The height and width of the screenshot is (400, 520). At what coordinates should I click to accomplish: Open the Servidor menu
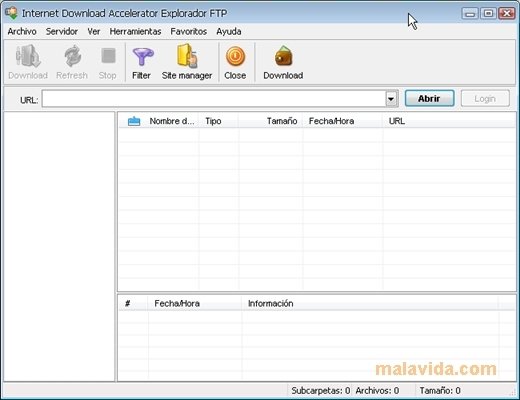tap(62, 31)
